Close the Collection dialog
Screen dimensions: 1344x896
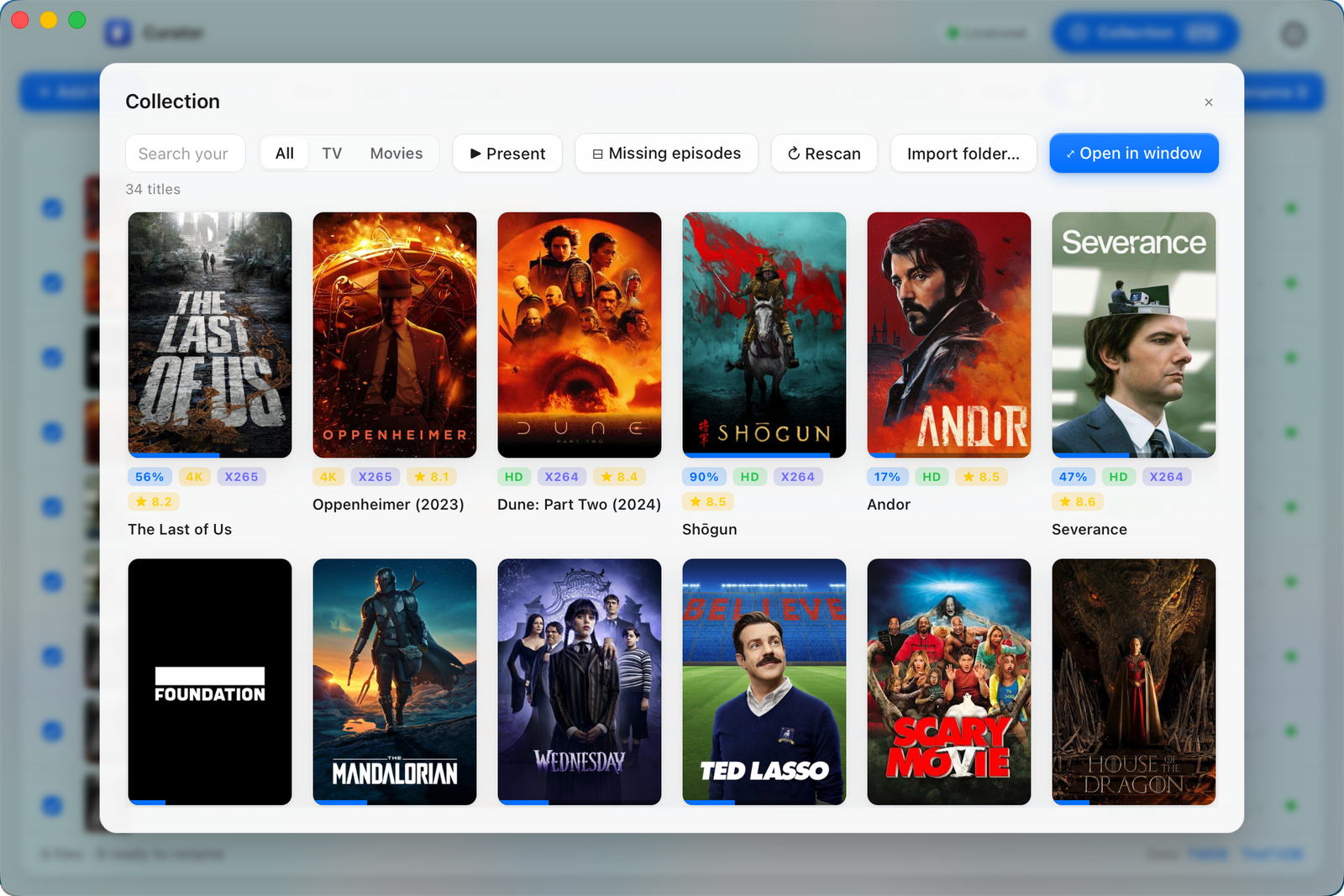(1209, 102)
